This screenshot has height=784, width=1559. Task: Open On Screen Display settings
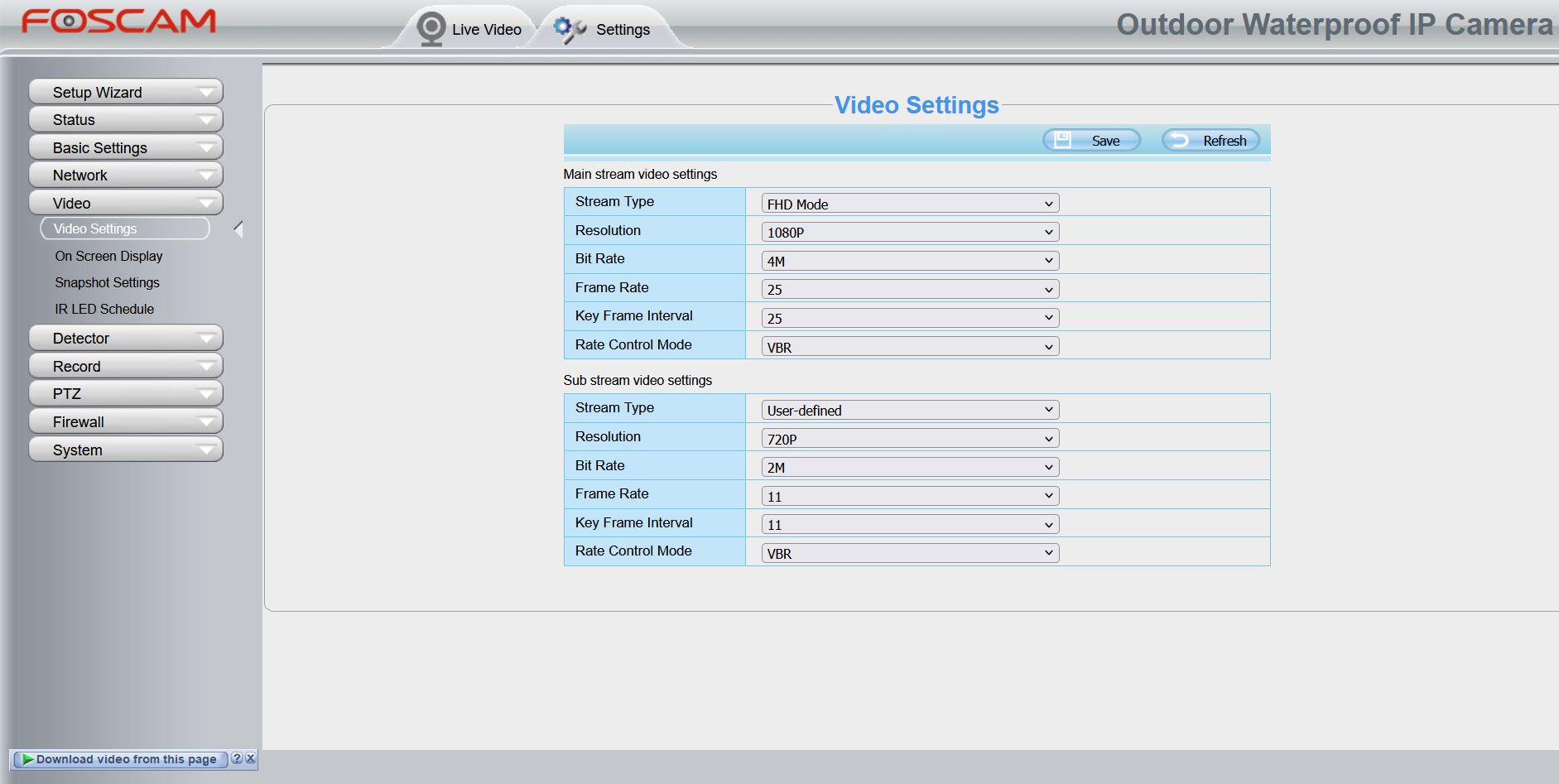(108, 256)
